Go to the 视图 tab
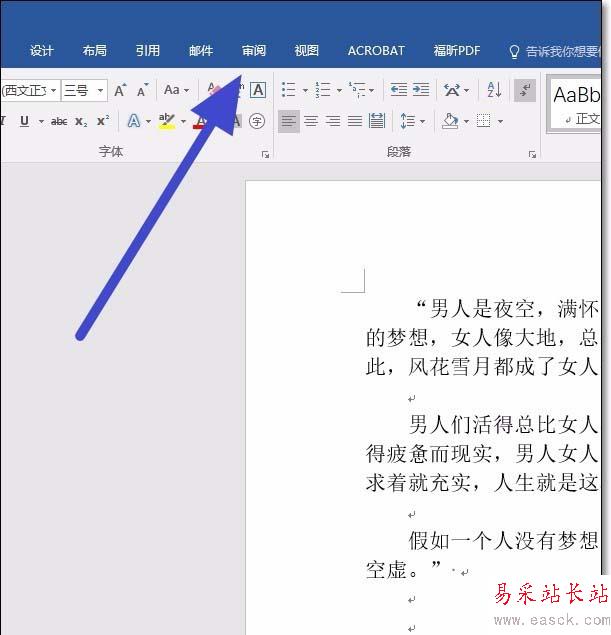Screen dimensions: 611x635 (307, 51)
